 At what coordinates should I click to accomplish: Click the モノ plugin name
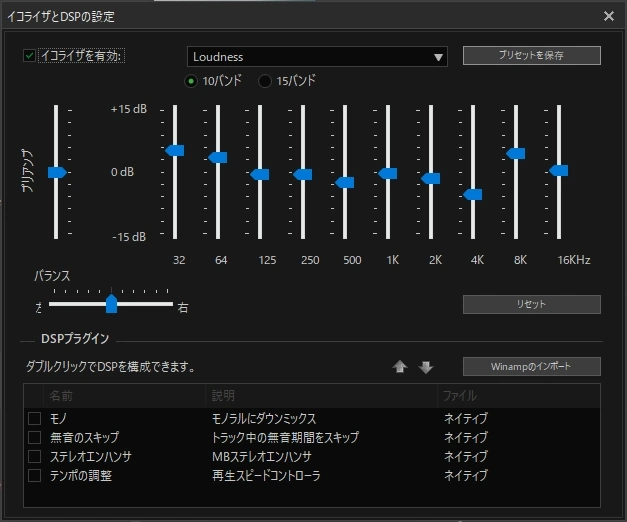(x=58, y=418)
